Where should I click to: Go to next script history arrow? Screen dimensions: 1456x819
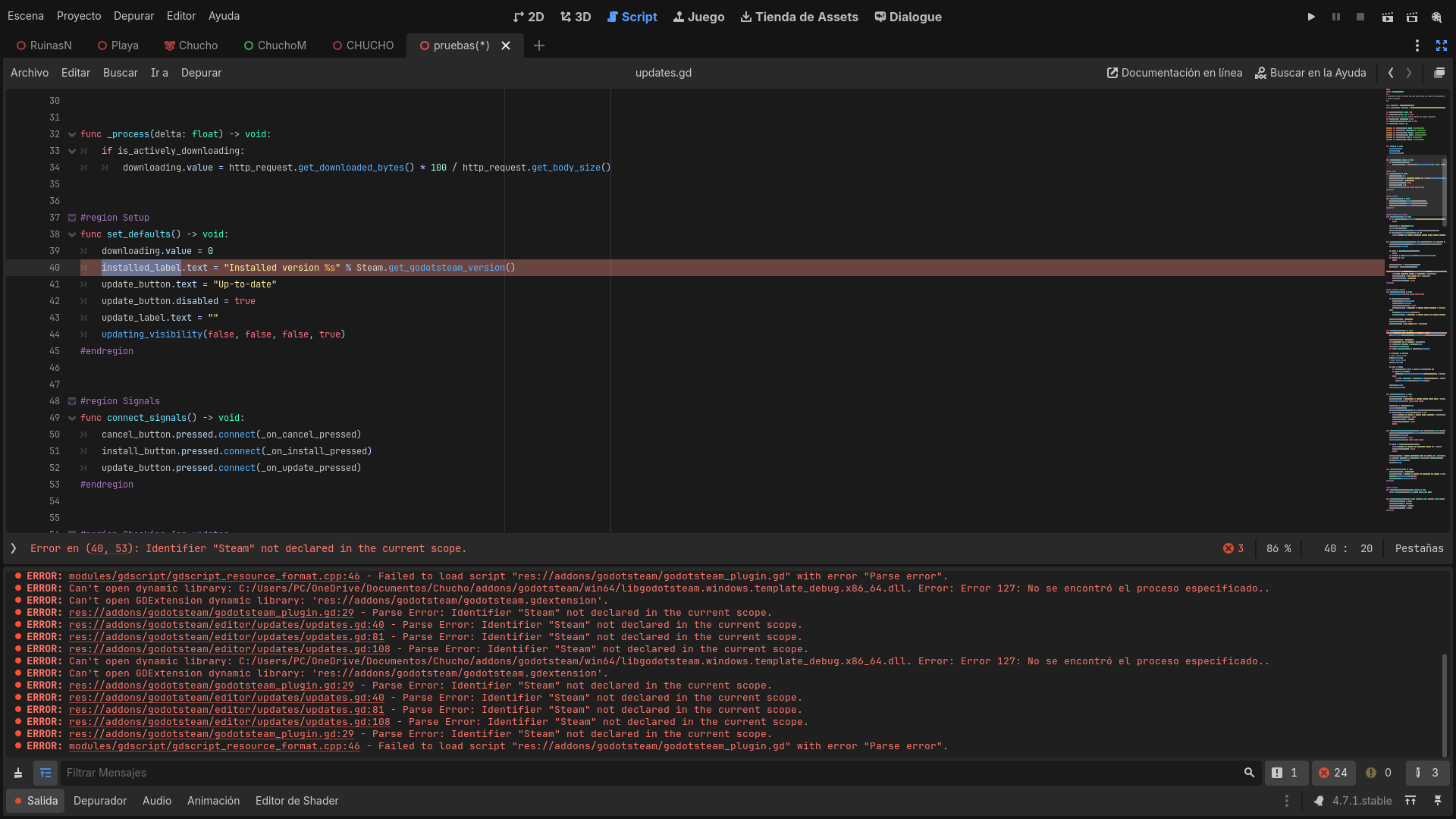pos(1409,73)
